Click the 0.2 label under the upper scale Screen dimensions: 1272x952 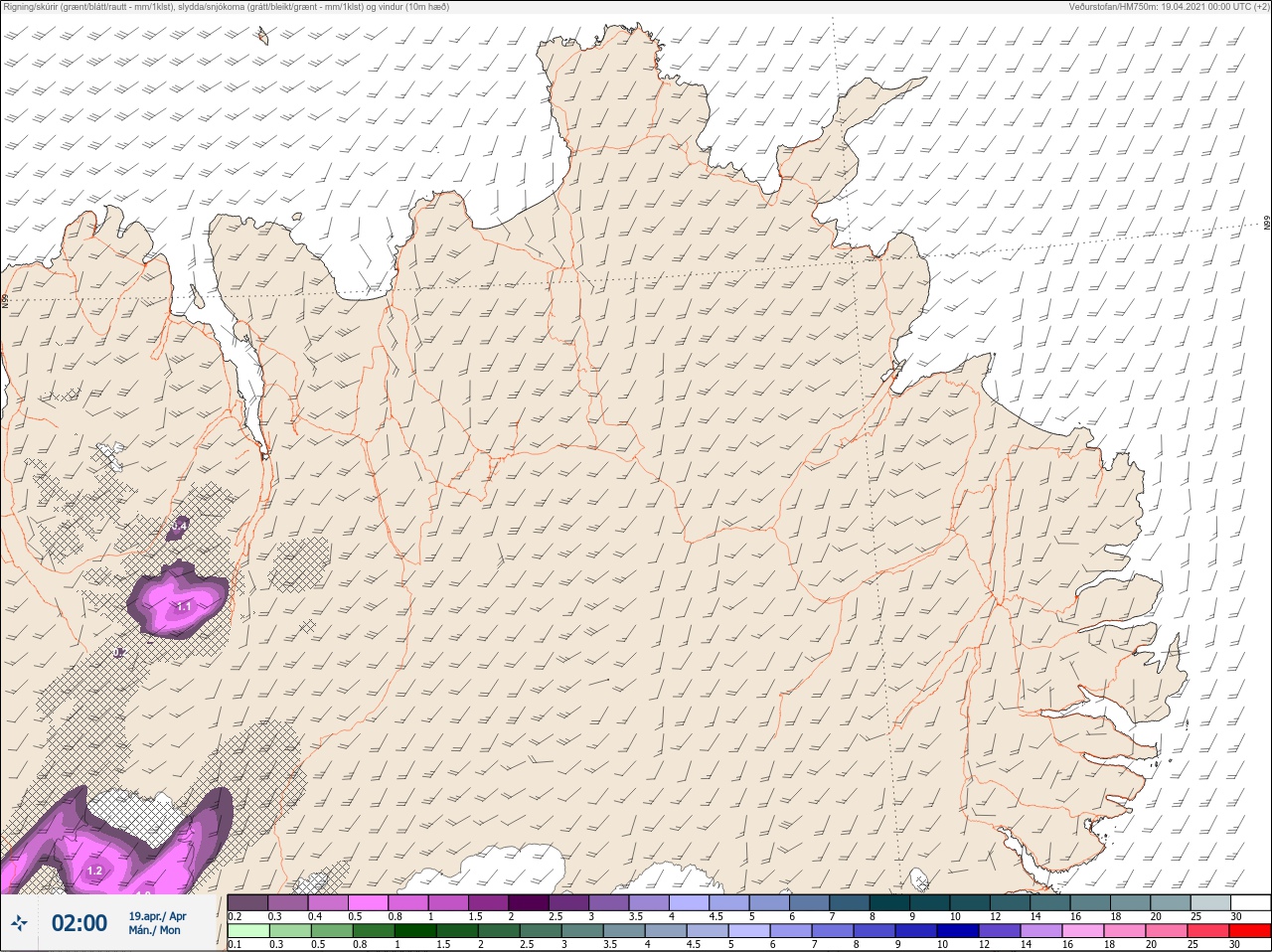tap(235, 916)
